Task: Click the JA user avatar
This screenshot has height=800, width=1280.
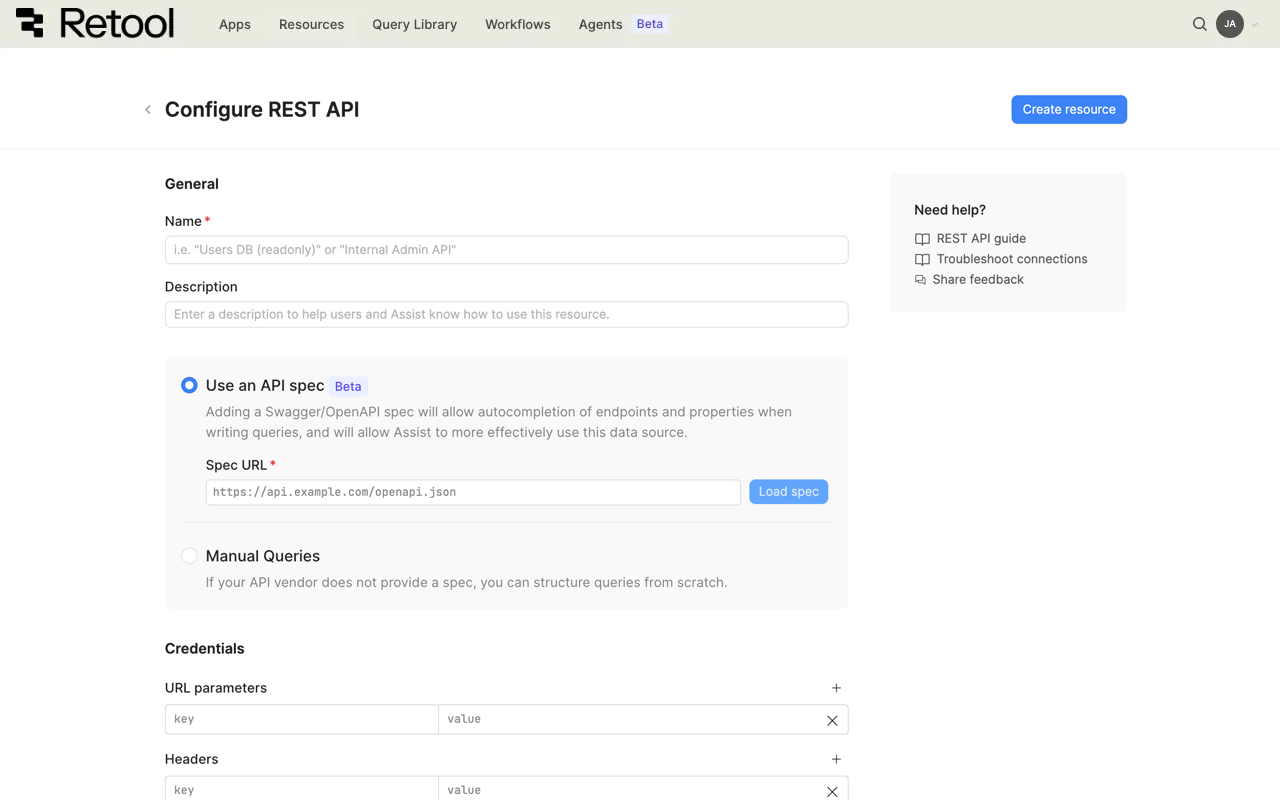Action: click(1229, 24)
